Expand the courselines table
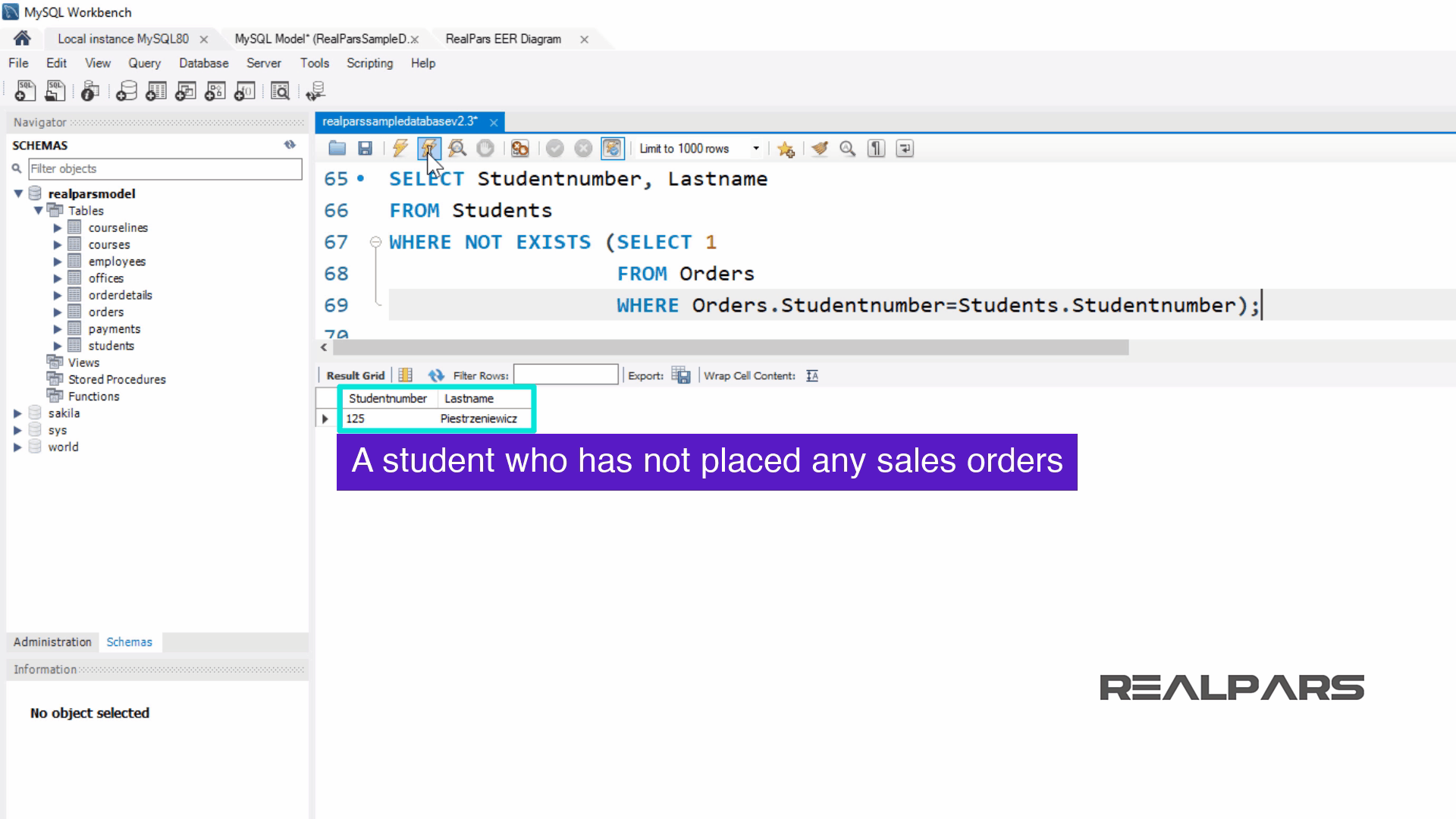 [x=58, y=227]
